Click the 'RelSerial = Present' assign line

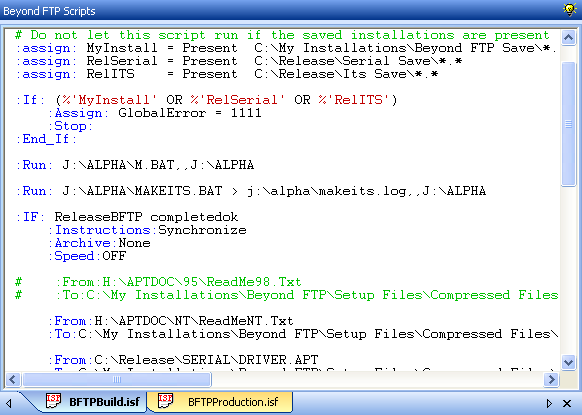[x=239, y=61]
